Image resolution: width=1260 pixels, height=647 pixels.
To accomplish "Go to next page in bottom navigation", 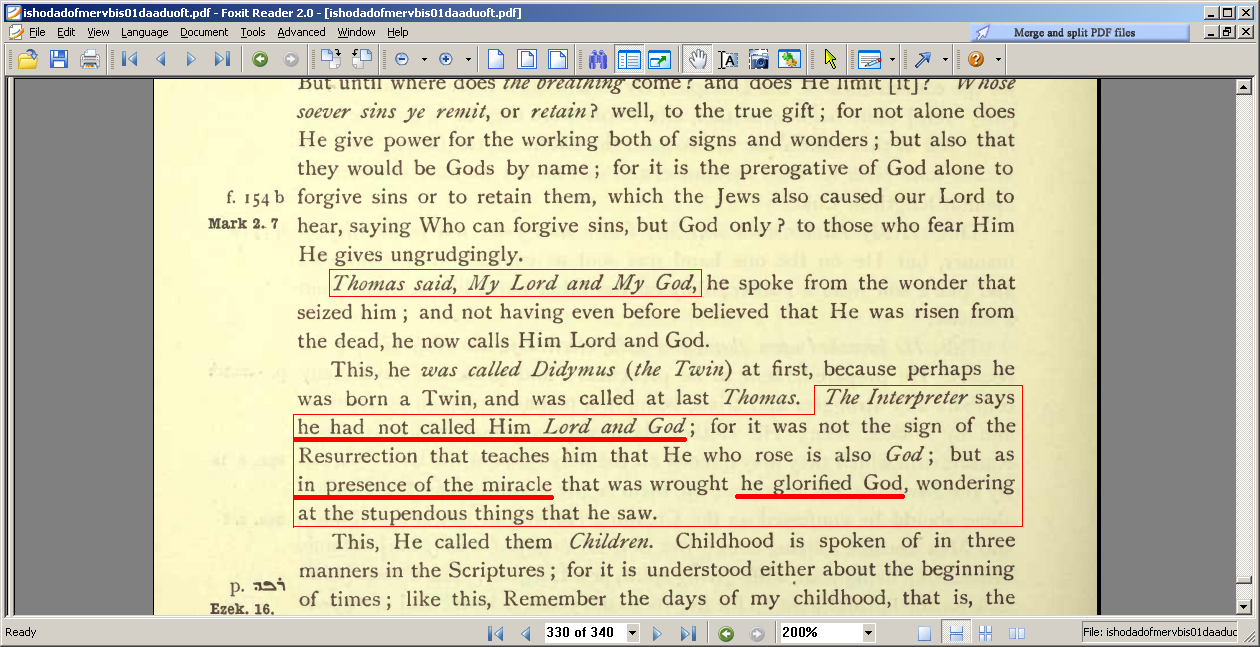I will point(657,633).
